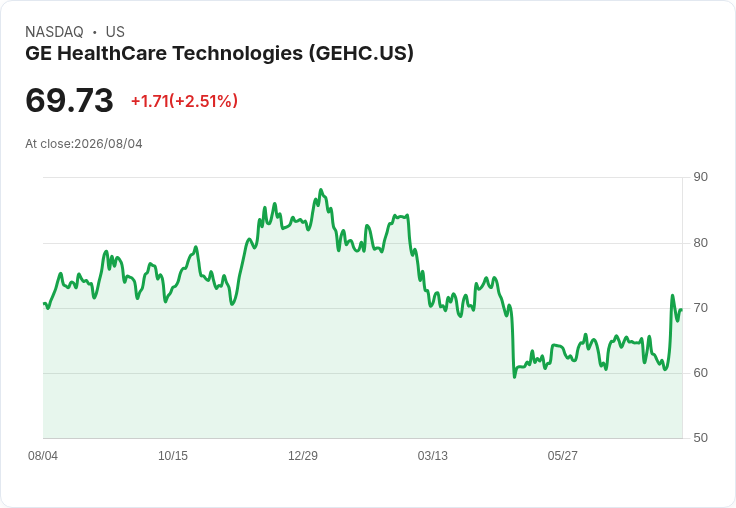The width and height of the screenshot is (736, 508).
Task: Click the final spike at chart's right end
Action: coord(672,296)
